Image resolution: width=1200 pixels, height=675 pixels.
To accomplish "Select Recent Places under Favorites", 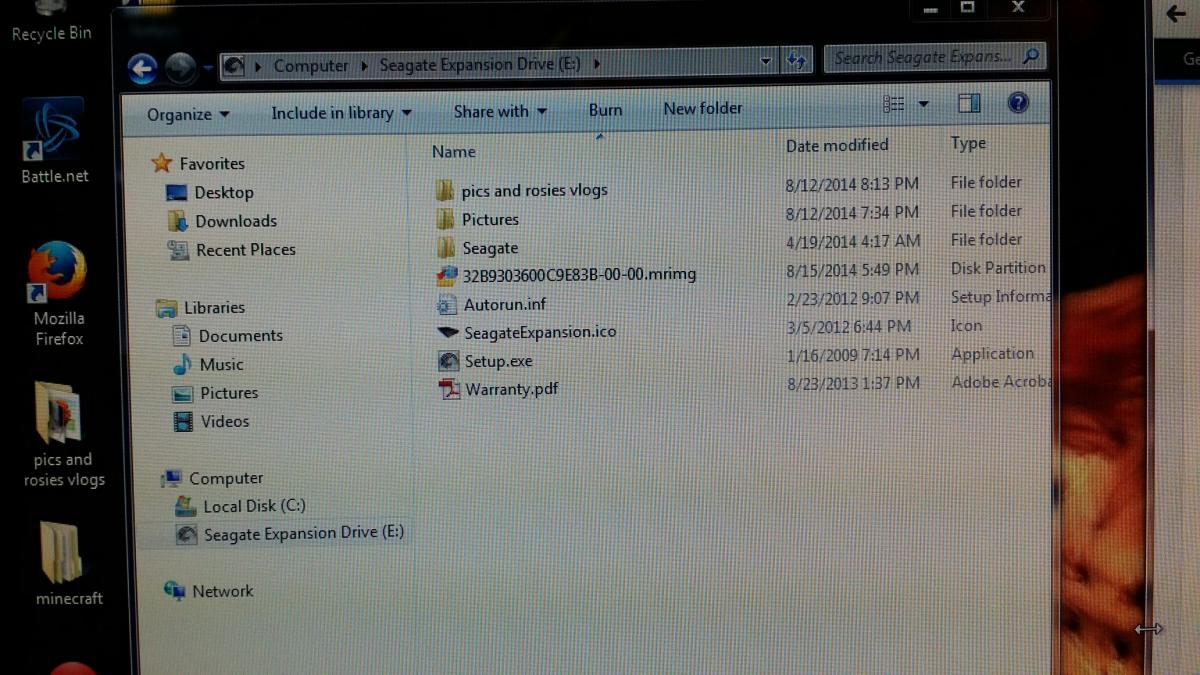I will tap(246, 250).
